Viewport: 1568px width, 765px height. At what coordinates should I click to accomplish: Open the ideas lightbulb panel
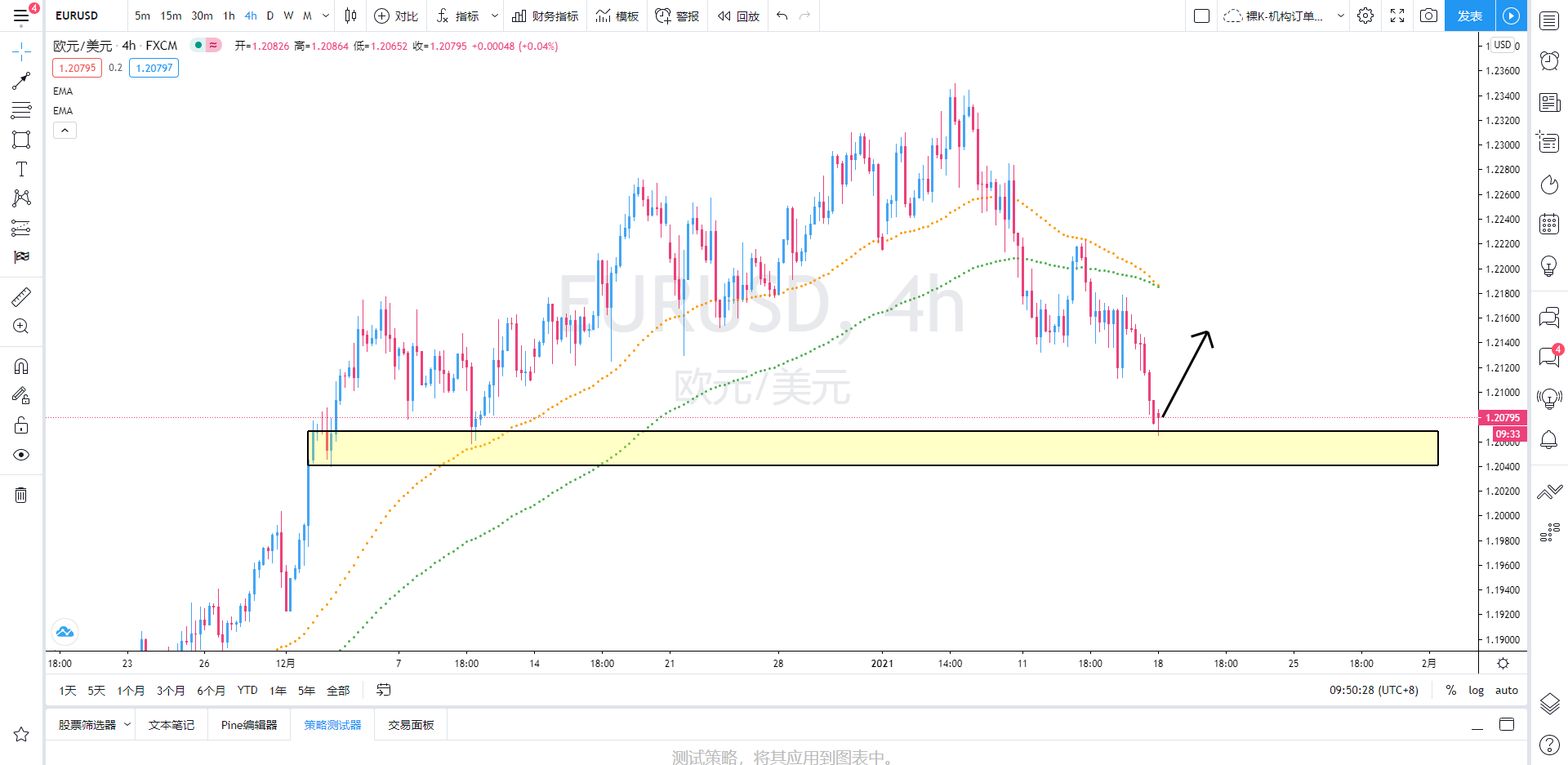(x=1549, y=266)
